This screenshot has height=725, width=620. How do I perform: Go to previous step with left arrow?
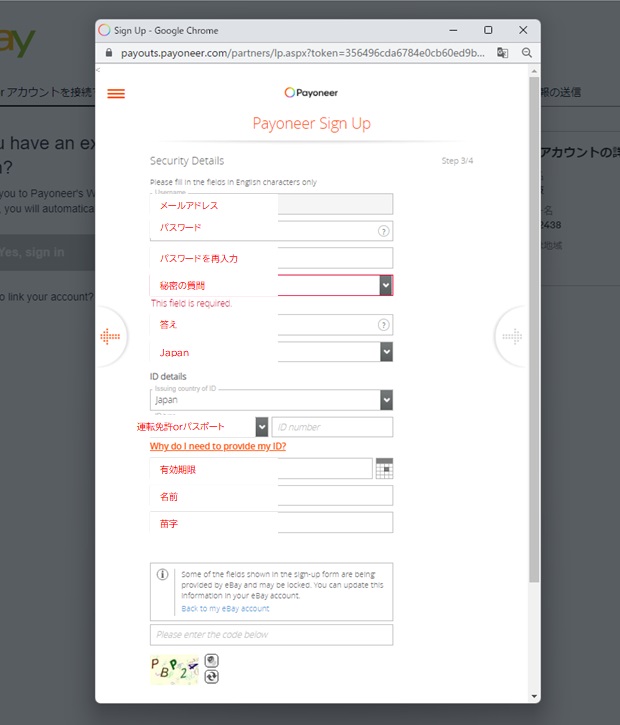[110, 337]
